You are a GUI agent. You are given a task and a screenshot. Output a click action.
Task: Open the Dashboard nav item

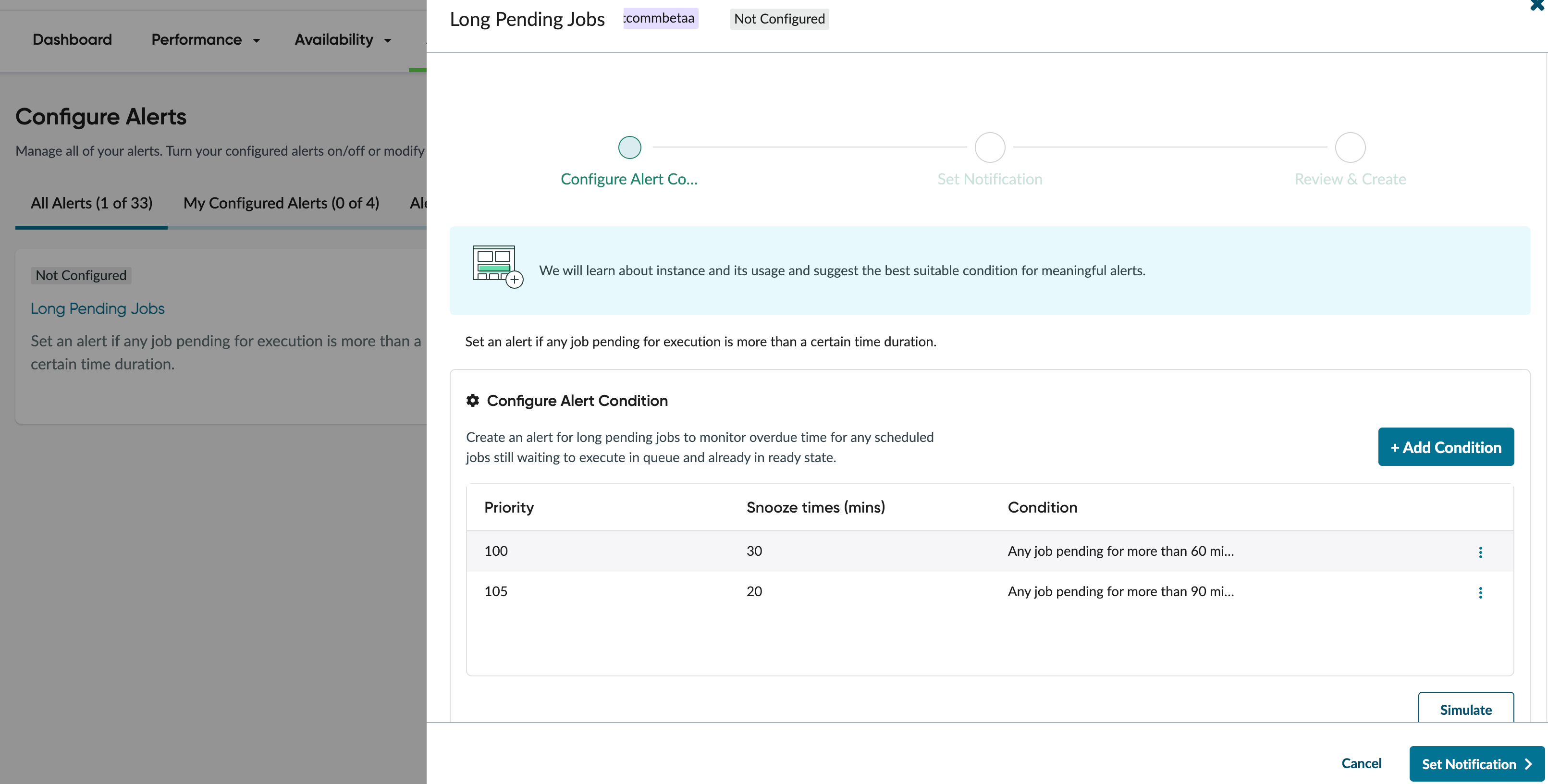(72, 40)
